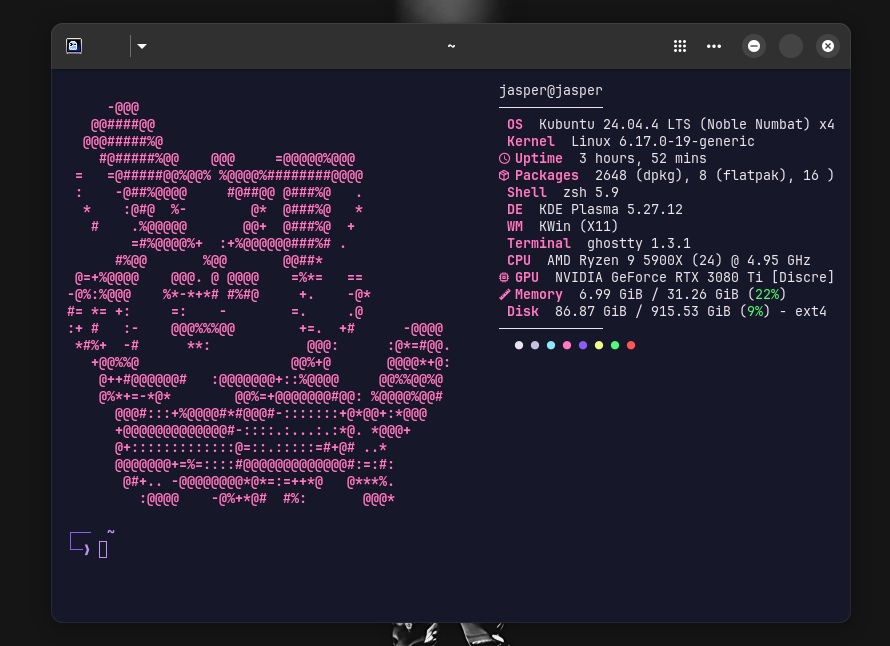Viewport: 890px width, 646px height.
Task: Click the purple color dot
Action: pyautogui.click(x=583, y=345)
